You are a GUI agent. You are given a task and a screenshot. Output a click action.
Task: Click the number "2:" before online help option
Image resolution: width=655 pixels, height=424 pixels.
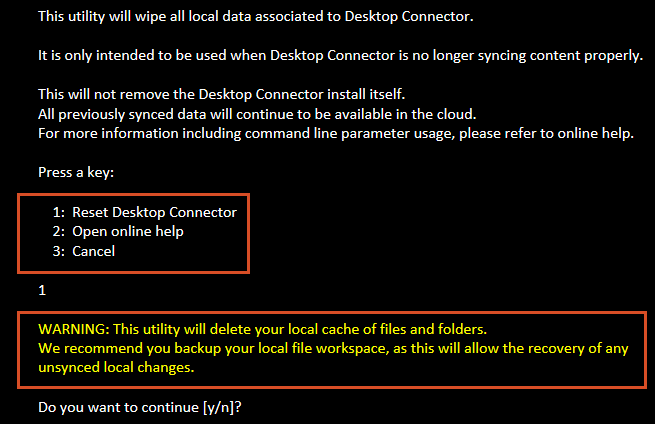click(59, 232)
